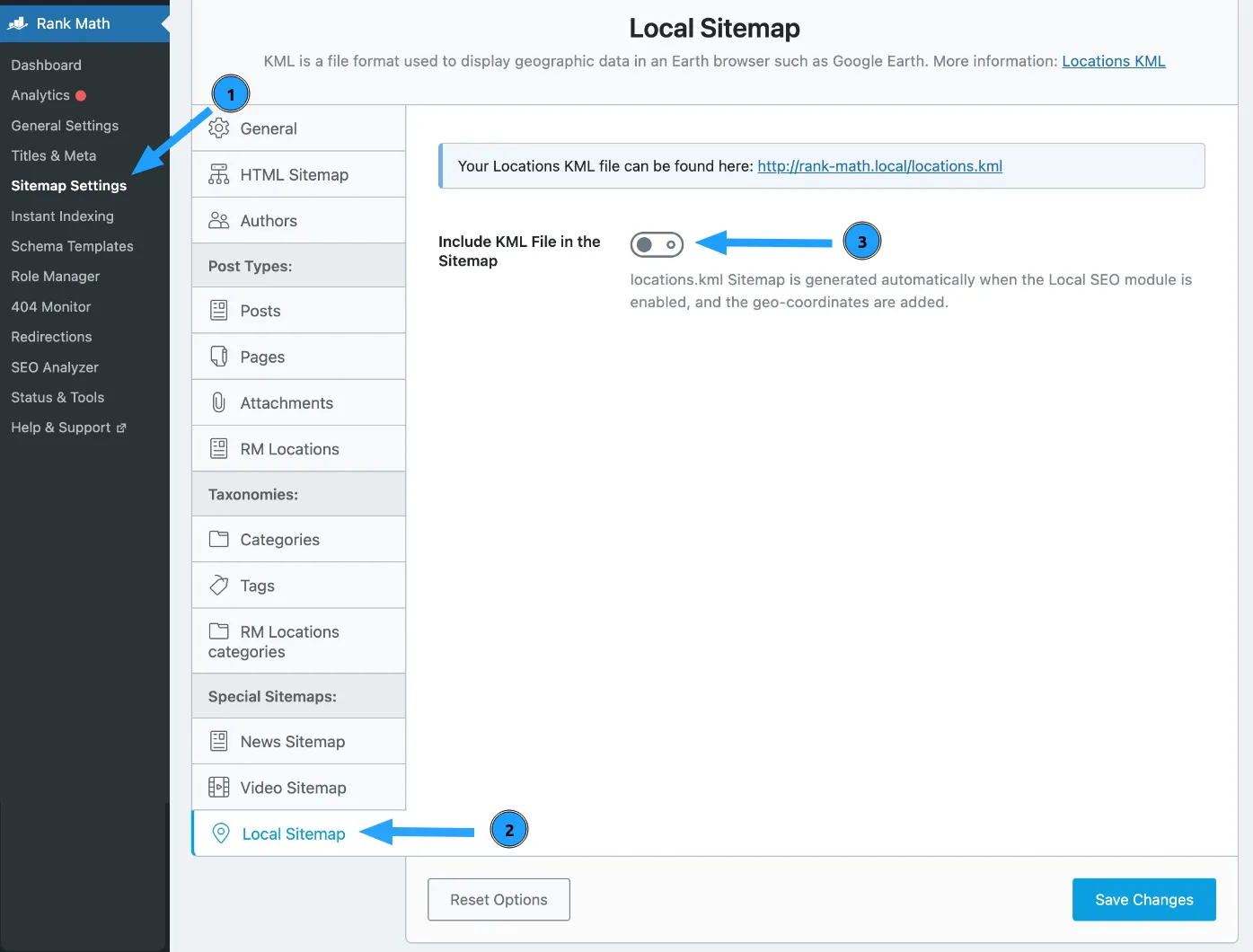
Task: Click the Rank Math menu header
Action: 84,23
